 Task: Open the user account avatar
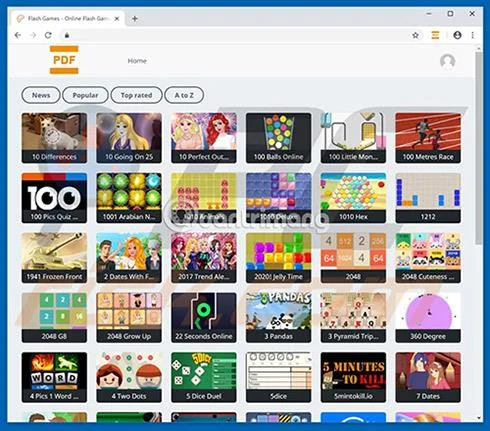coord(447,61)
